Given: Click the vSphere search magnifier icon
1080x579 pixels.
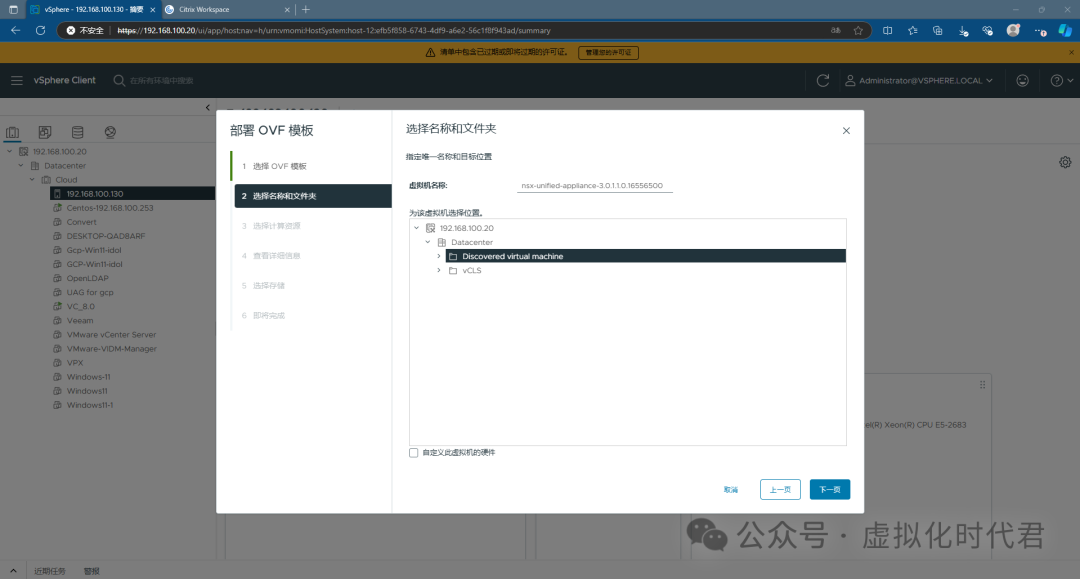Looking at the screenshot, I should pyautogui.click(x=119, y=81).
